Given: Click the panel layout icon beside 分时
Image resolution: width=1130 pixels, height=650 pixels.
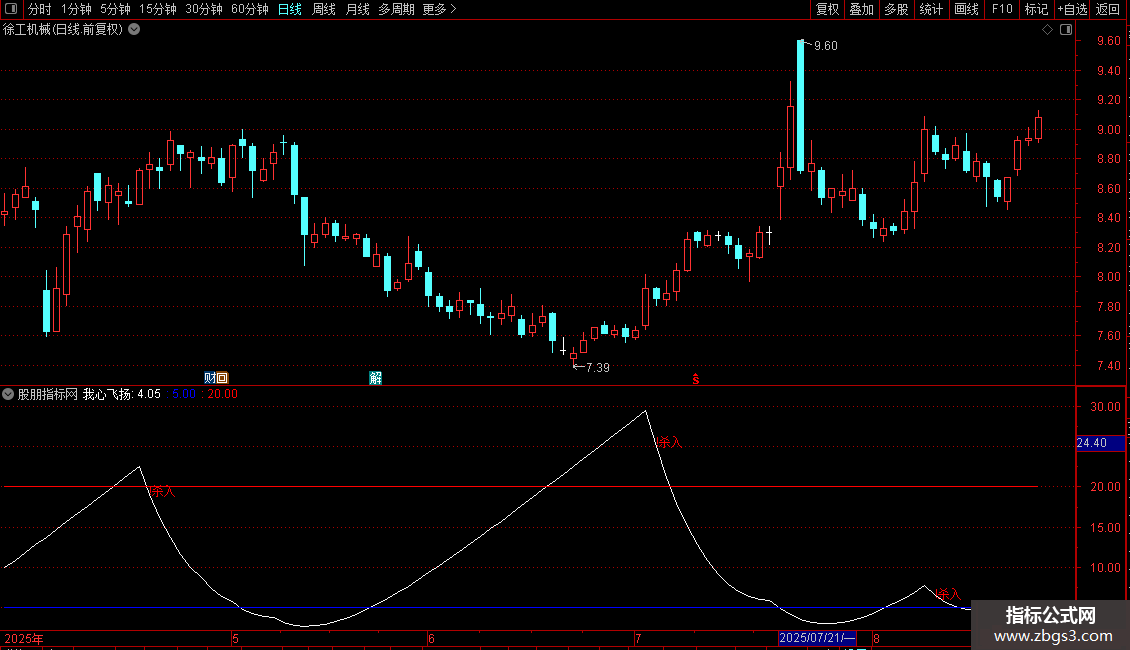Looking at the screenshot, I should click(x=11, y=9).
